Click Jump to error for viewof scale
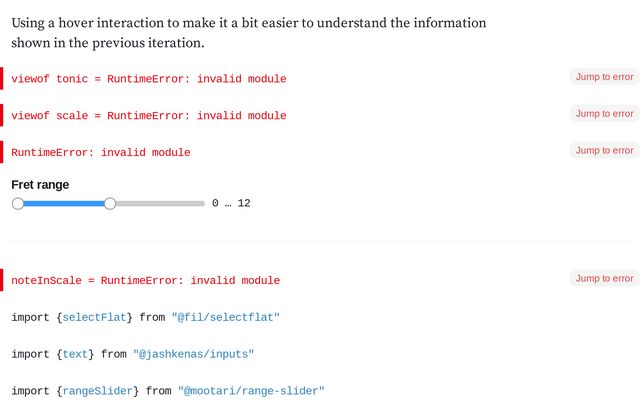 [x=604, y=113]
